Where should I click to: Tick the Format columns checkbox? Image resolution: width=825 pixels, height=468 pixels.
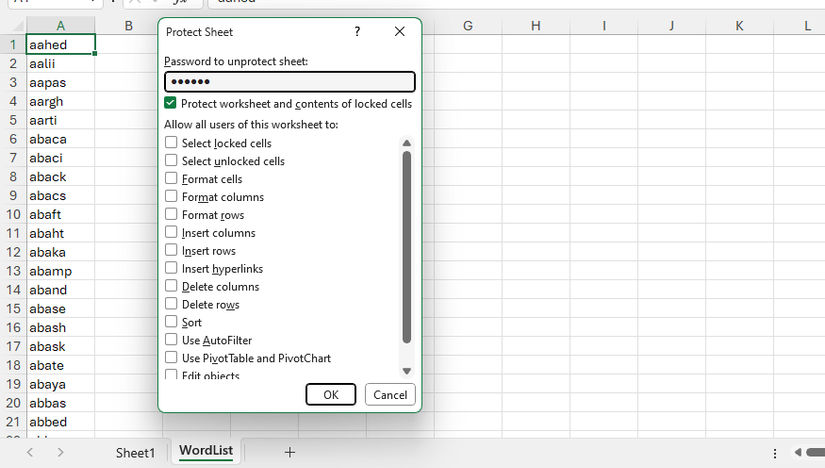[x=171, y=196]
